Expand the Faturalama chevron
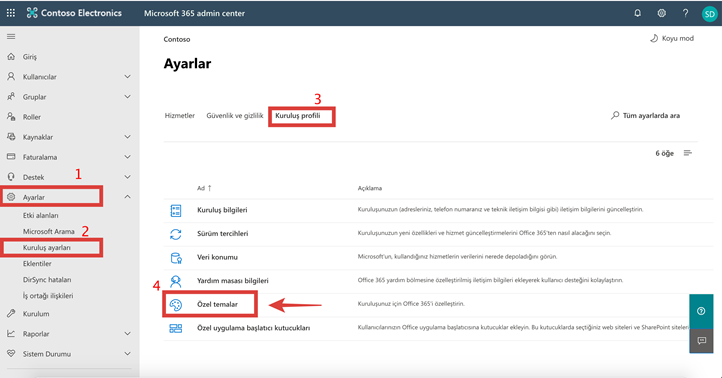722x378 pixels. tap(128, 157)
